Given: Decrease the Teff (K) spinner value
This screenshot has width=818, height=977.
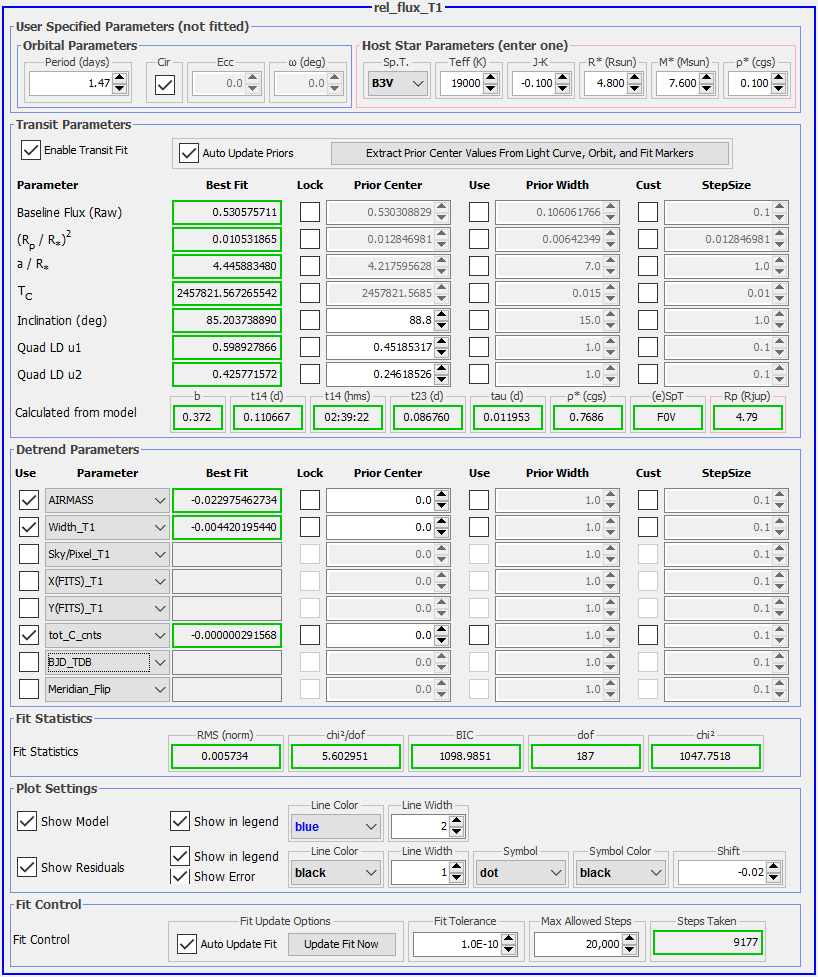Looking at the screenshot, I should tap(490, 89).
